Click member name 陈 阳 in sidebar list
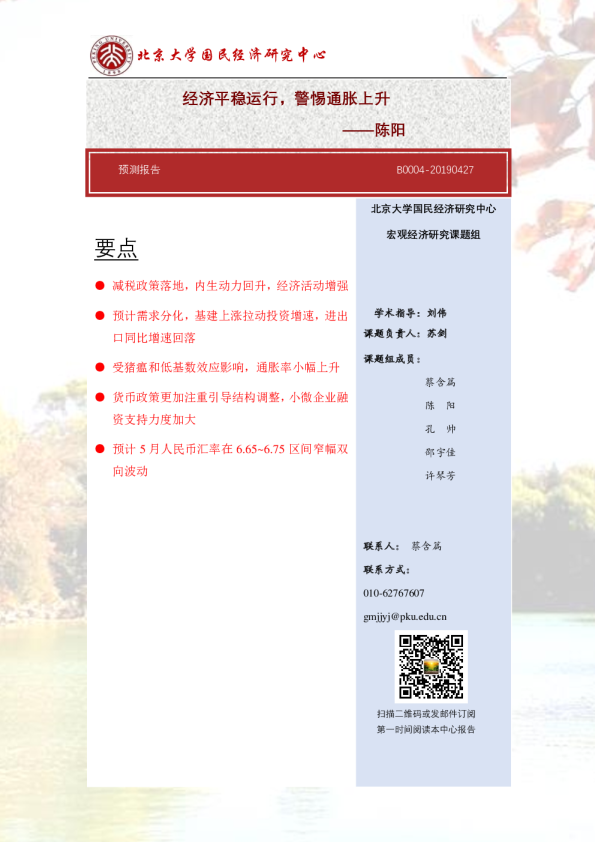 (x=440, y=405)
